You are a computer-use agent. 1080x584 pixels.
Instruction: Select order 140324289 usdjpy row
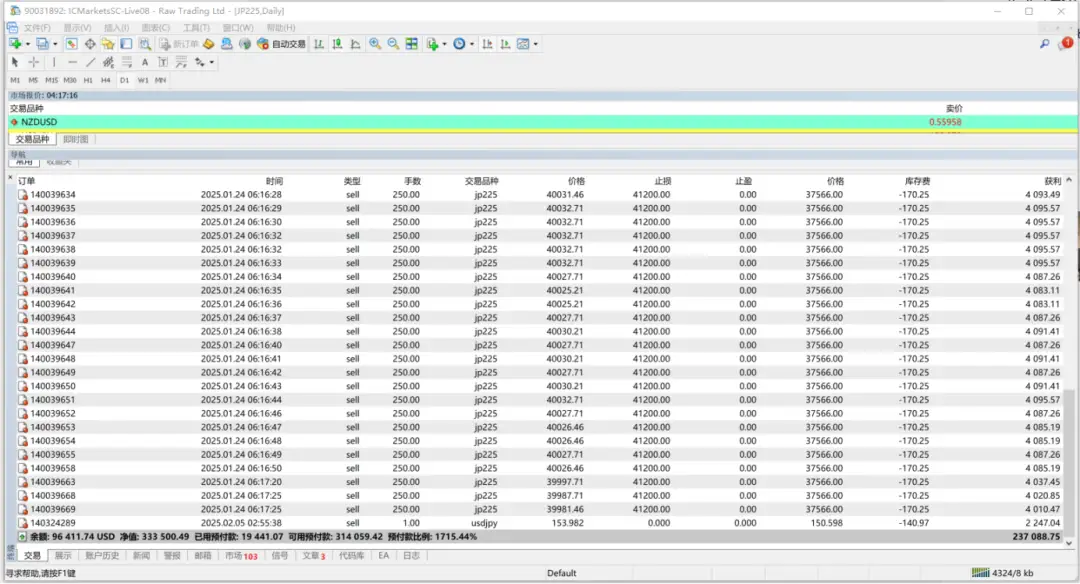coord(539,523)
